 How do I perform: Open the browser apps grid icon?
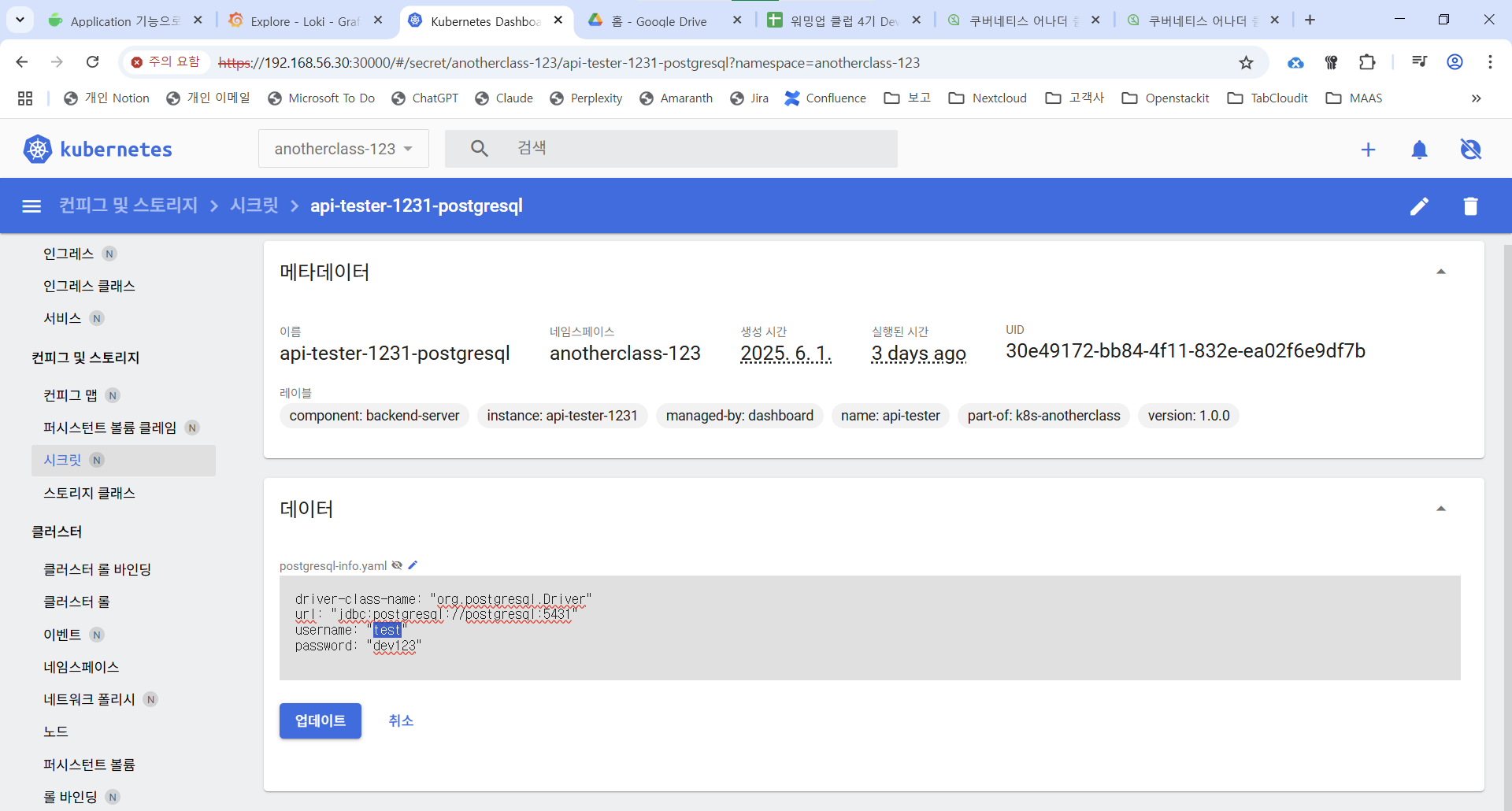25,98
